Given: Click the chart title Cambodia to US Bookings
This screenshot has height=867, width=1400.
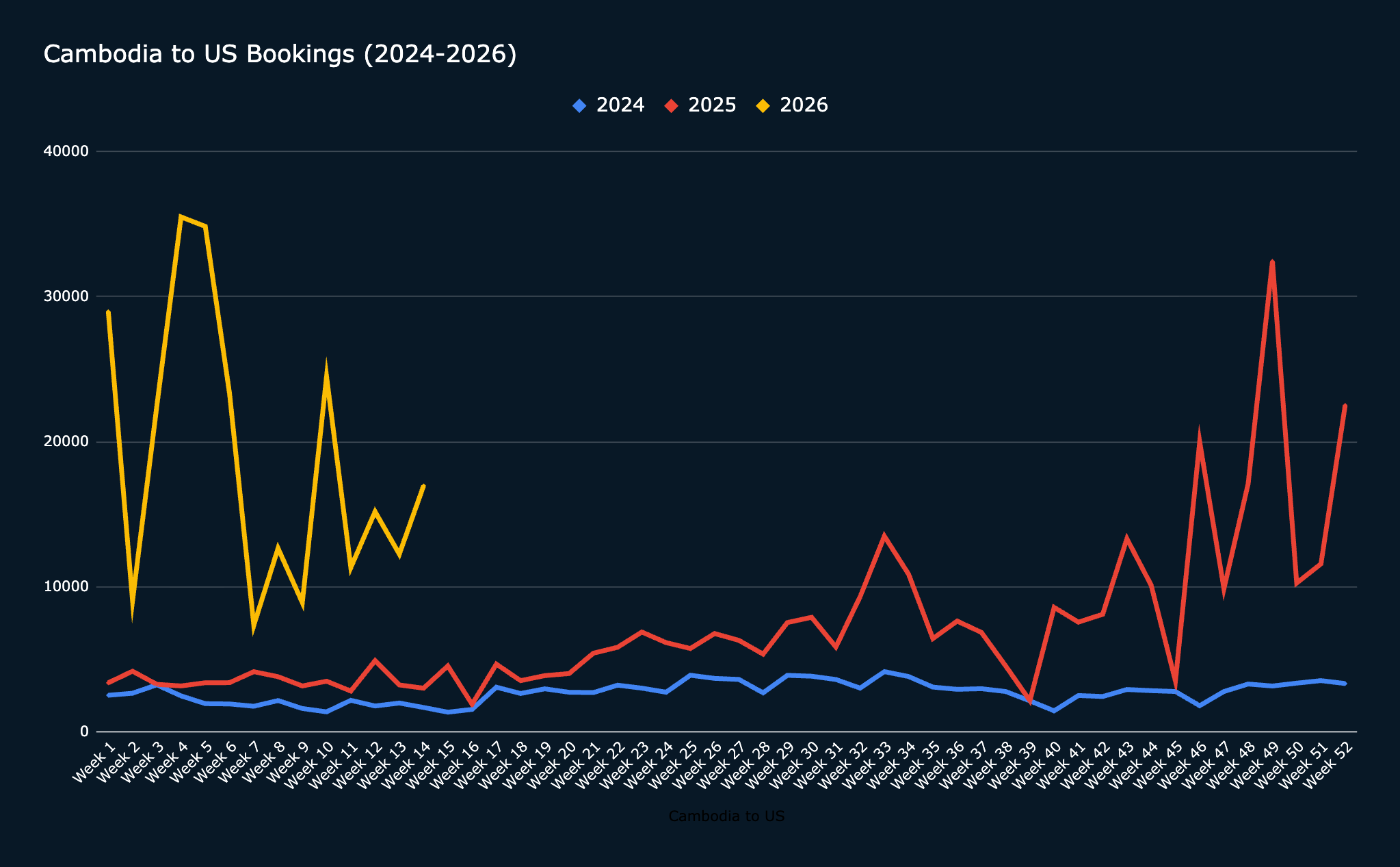Looking at the screenshot, I should (280, 54).
